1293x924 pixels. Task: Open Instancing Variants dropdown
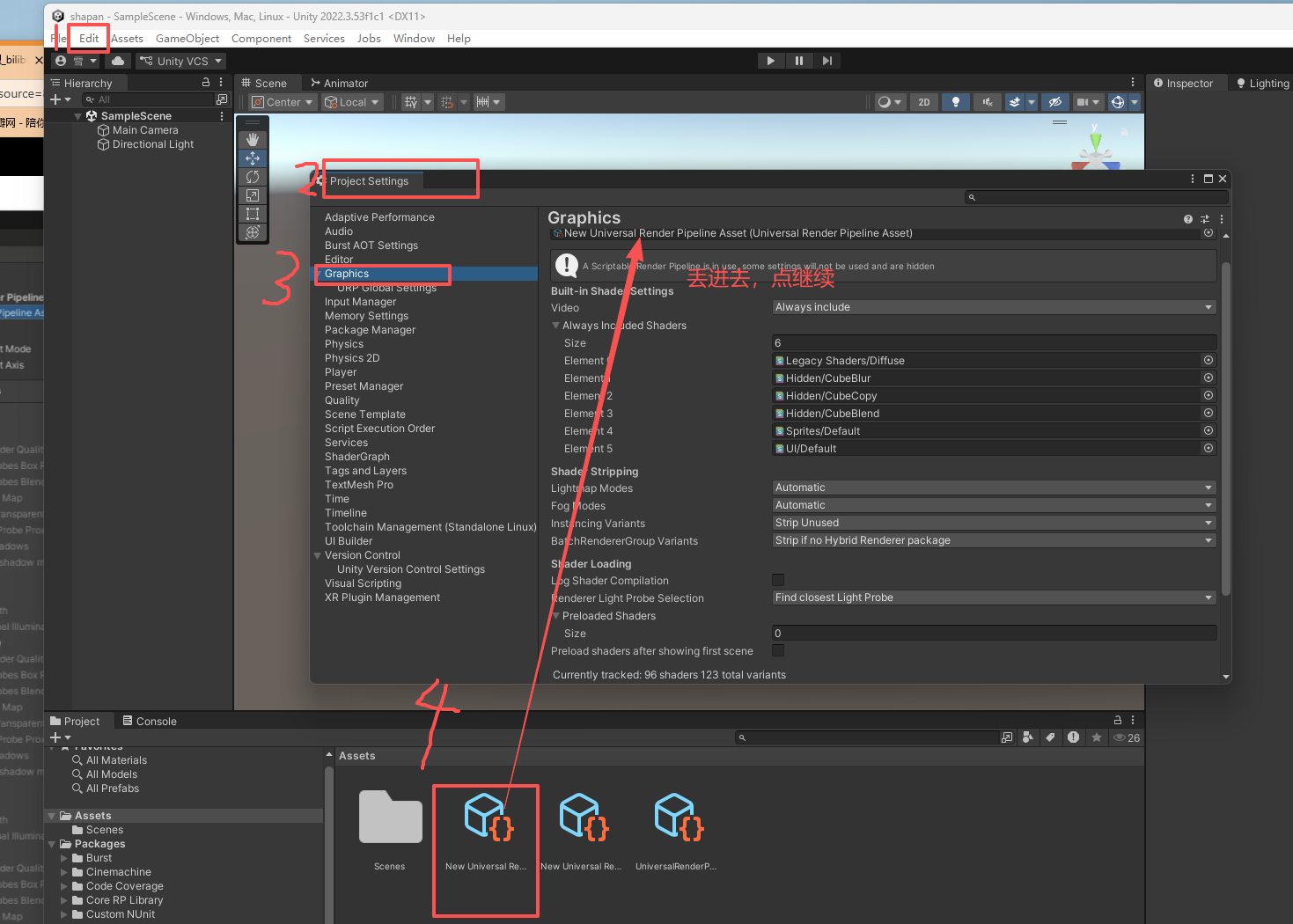click(995, 523)
